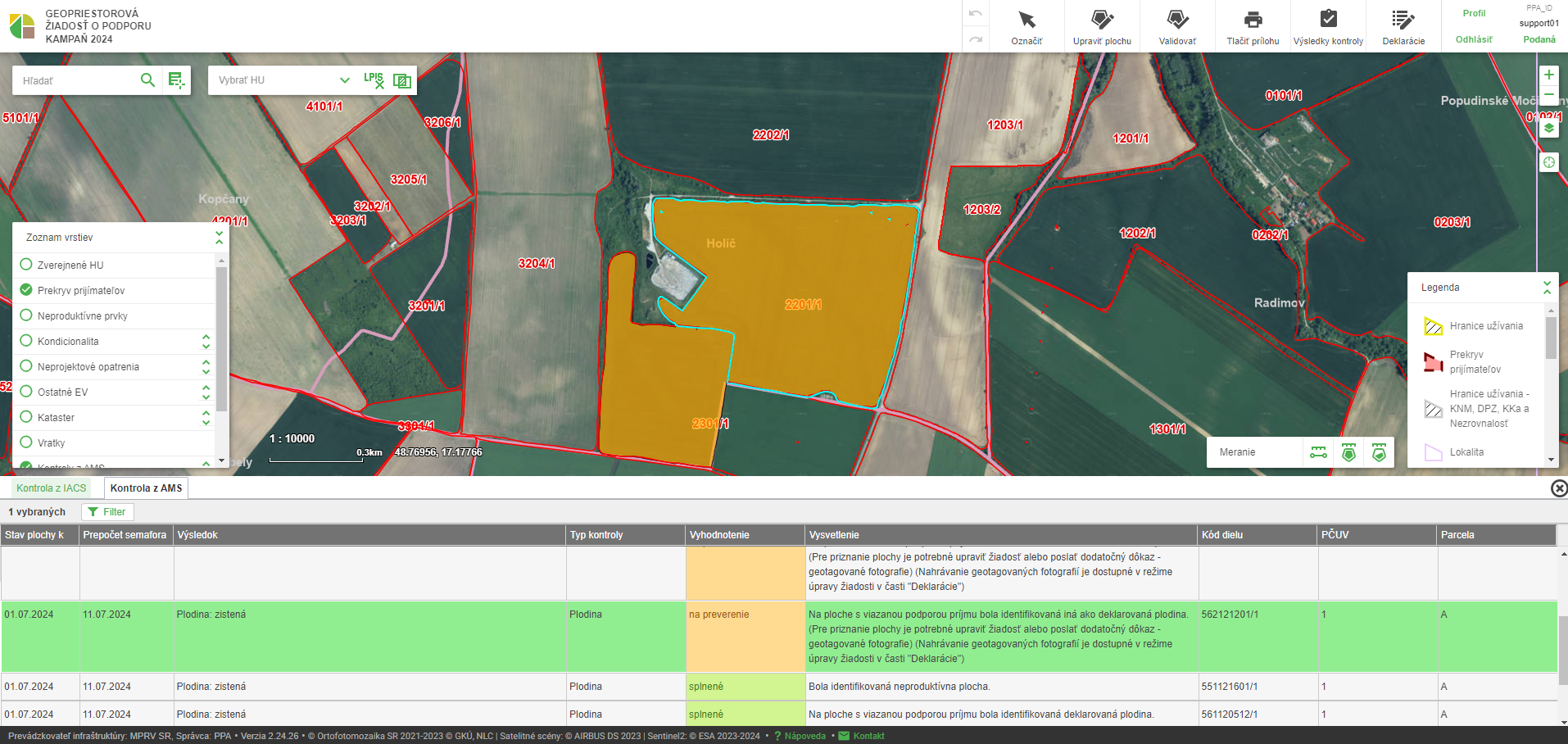Open the advanced list search icon
Screen dimensions: 1568x744
coord(176,79)
